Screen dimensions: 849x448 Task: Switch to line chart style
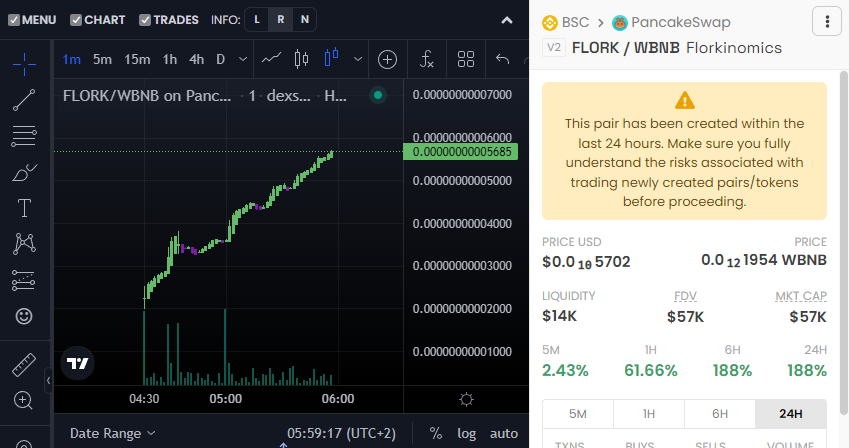point(271,59)
